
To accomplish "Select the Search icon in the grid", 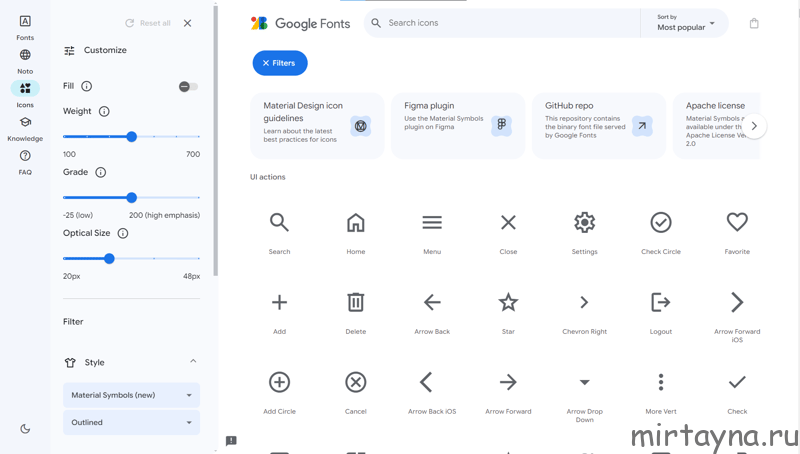I will [x=279, y=223].
